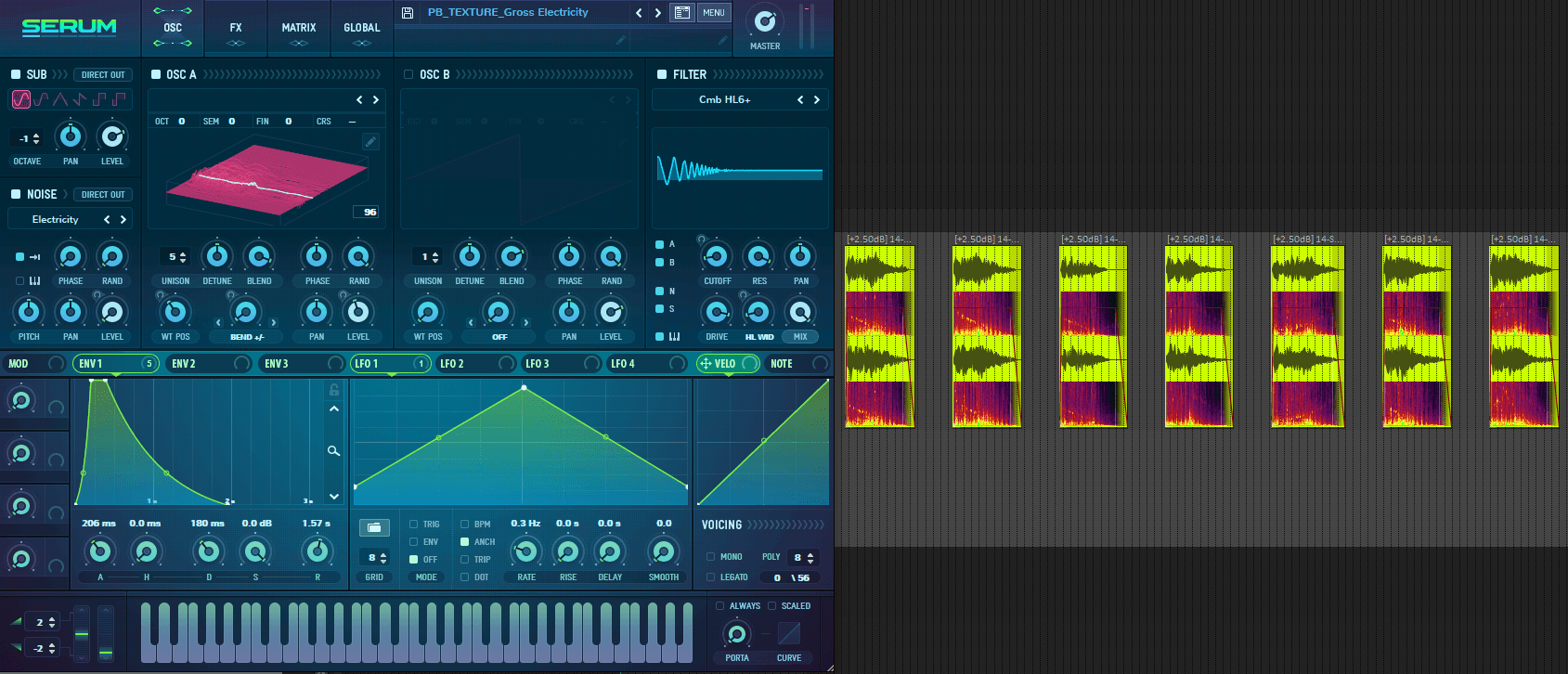Select next noise sample after Electricity
1568x674 pixels.
click(123, 220)
